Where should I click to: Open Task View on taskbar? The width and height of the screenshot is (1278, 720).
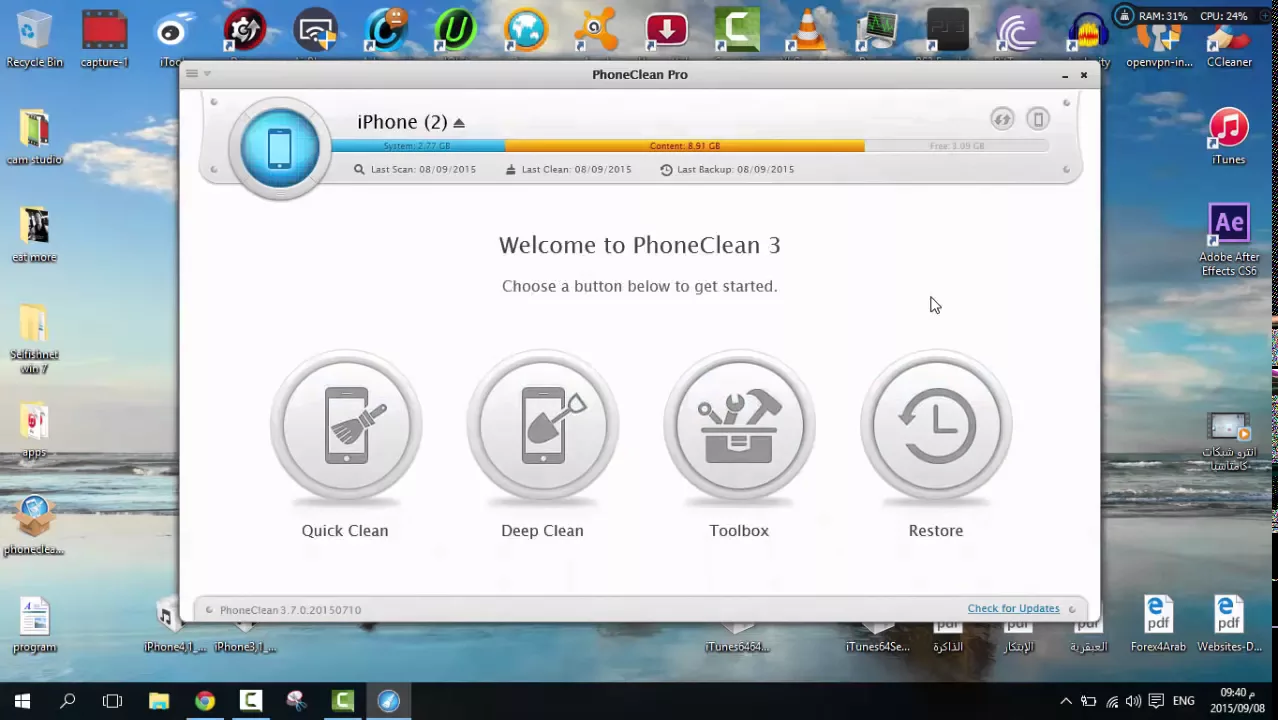112,701
